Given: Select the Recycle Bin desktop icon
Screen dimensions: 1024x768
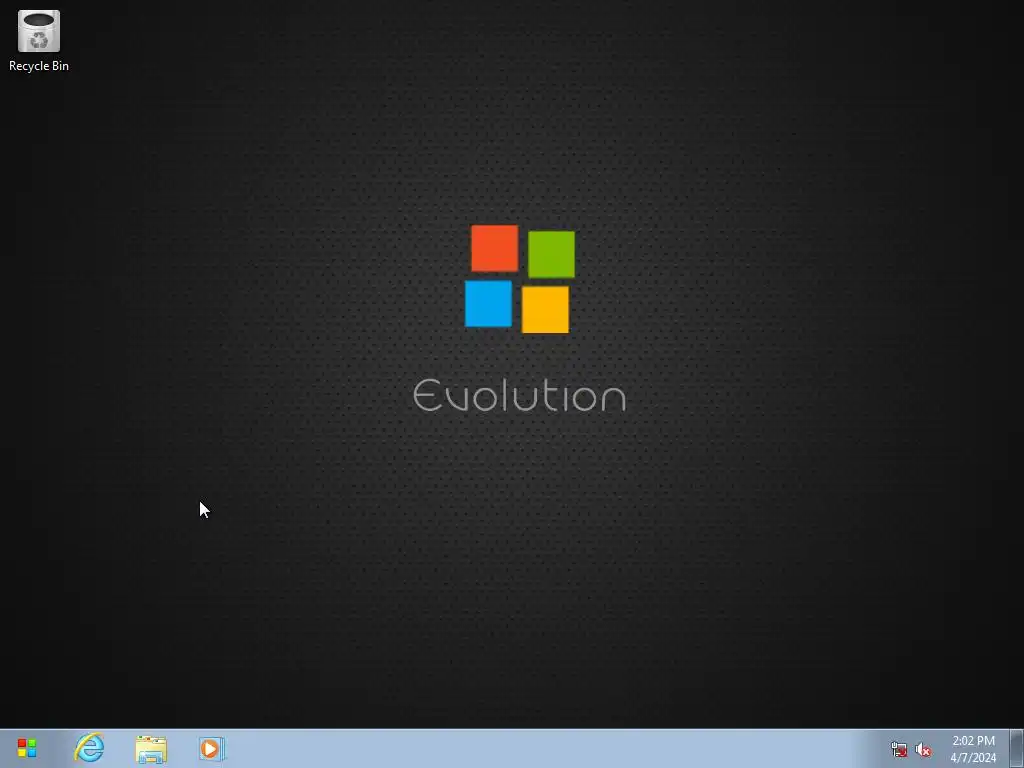Looking at the screenshot, I should click(39, 40).
